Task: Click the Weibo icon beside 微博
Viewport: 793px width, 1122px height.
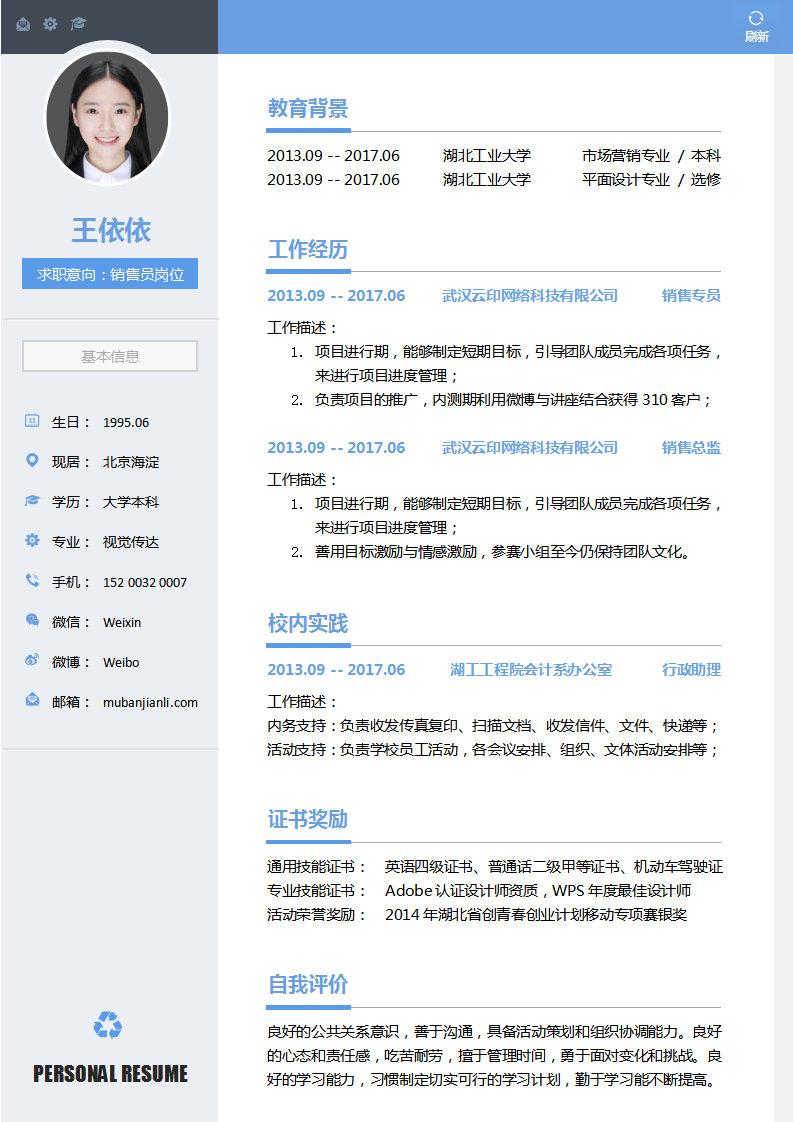Action: click(x=32, y=661)
